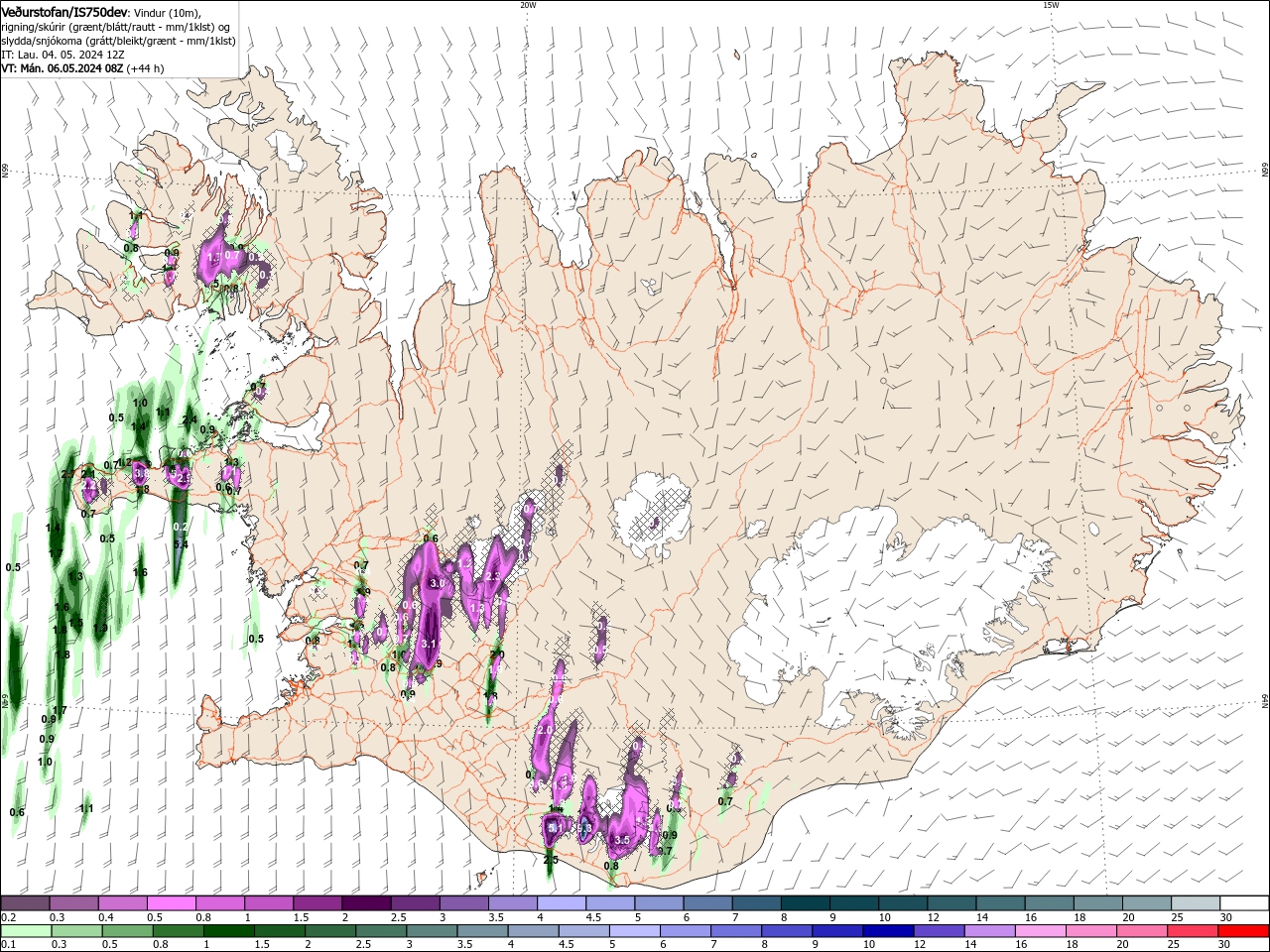Pick the white 30 snow legend swatch
The height and width of the screenshot is (952, 1270).
point(1244,903)
